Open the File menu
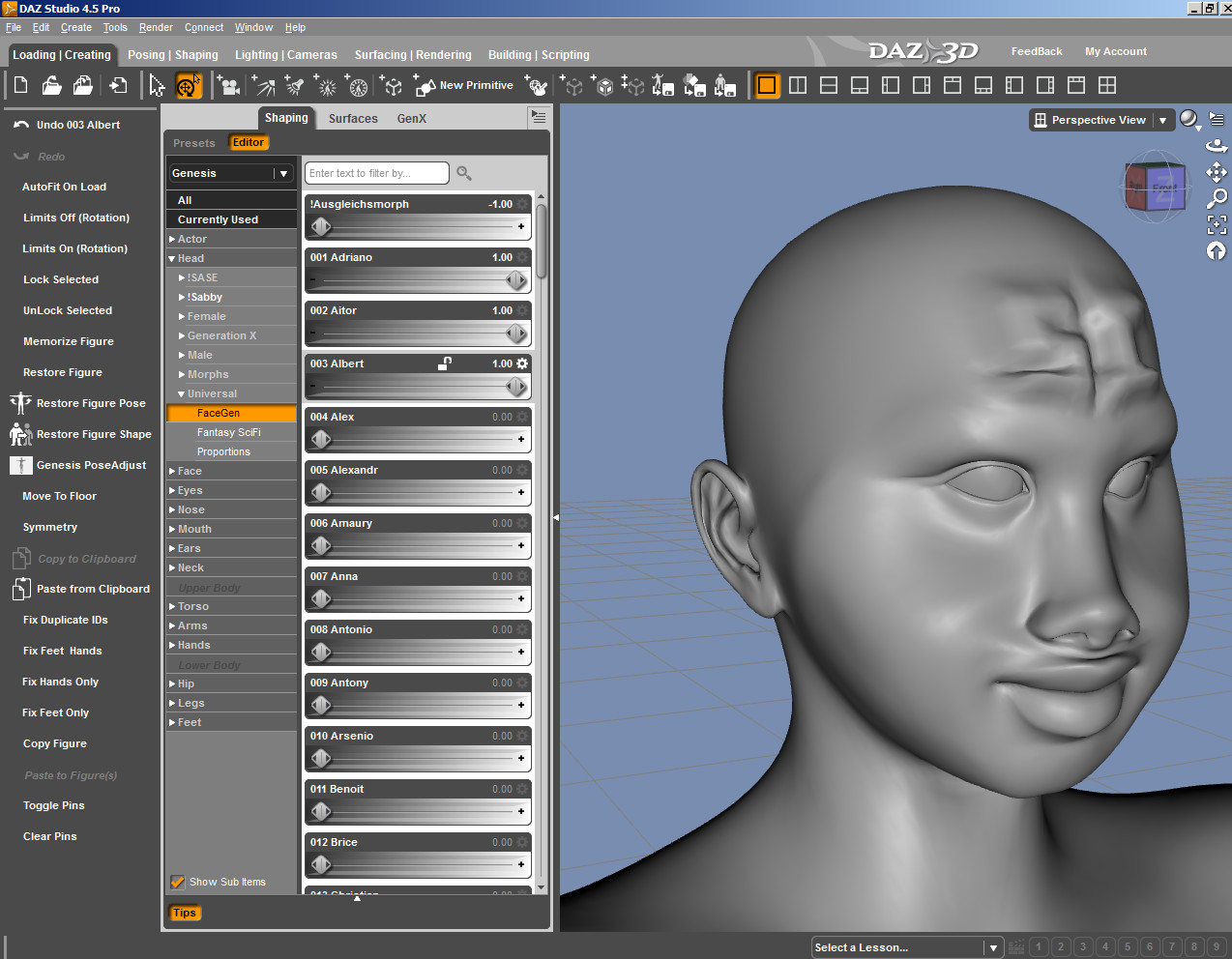This screenshot has height=959, width=1232. tap(14, 27)
